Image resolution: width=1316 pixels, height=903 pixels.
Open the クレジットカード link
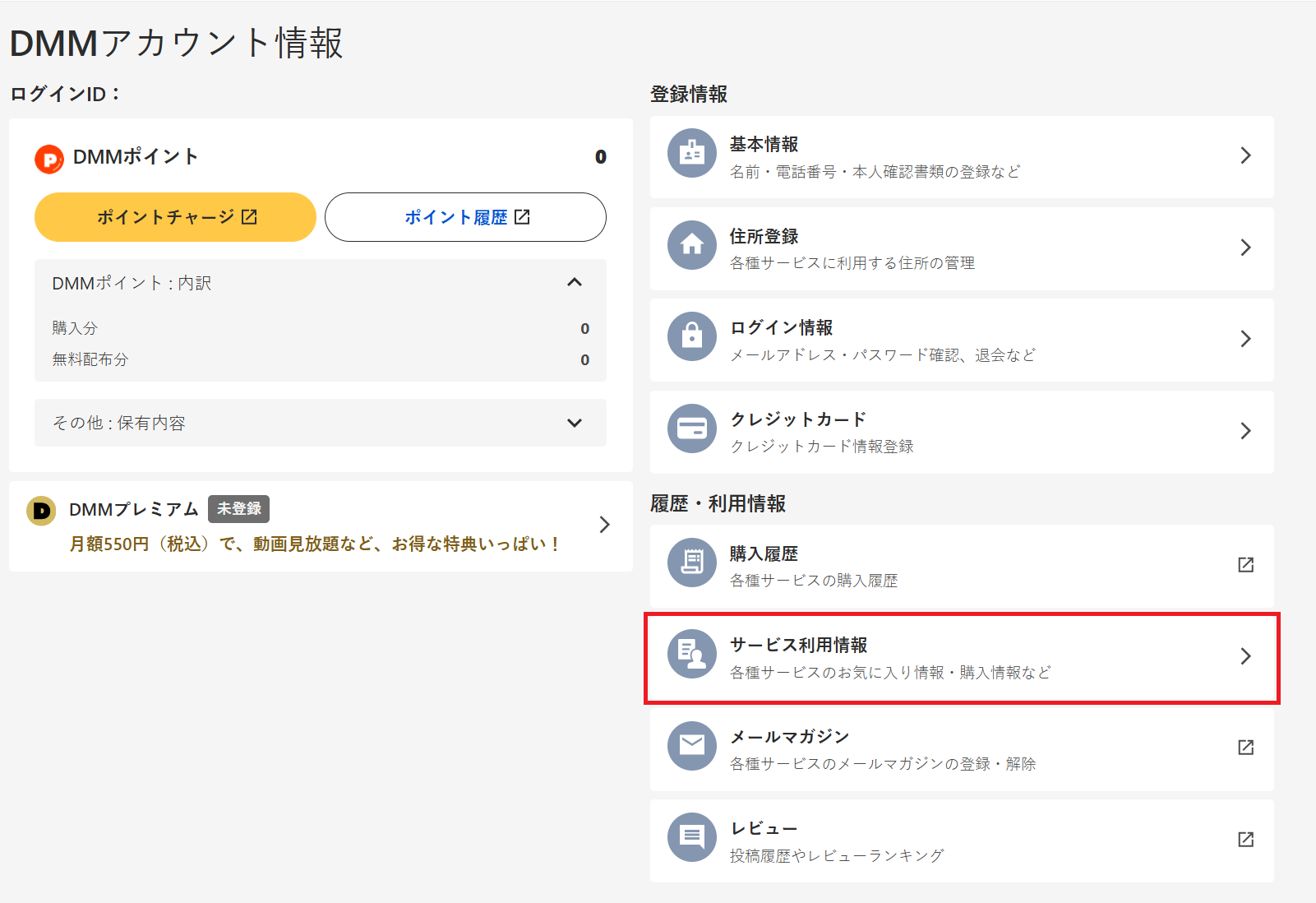(x=962, y=432)
